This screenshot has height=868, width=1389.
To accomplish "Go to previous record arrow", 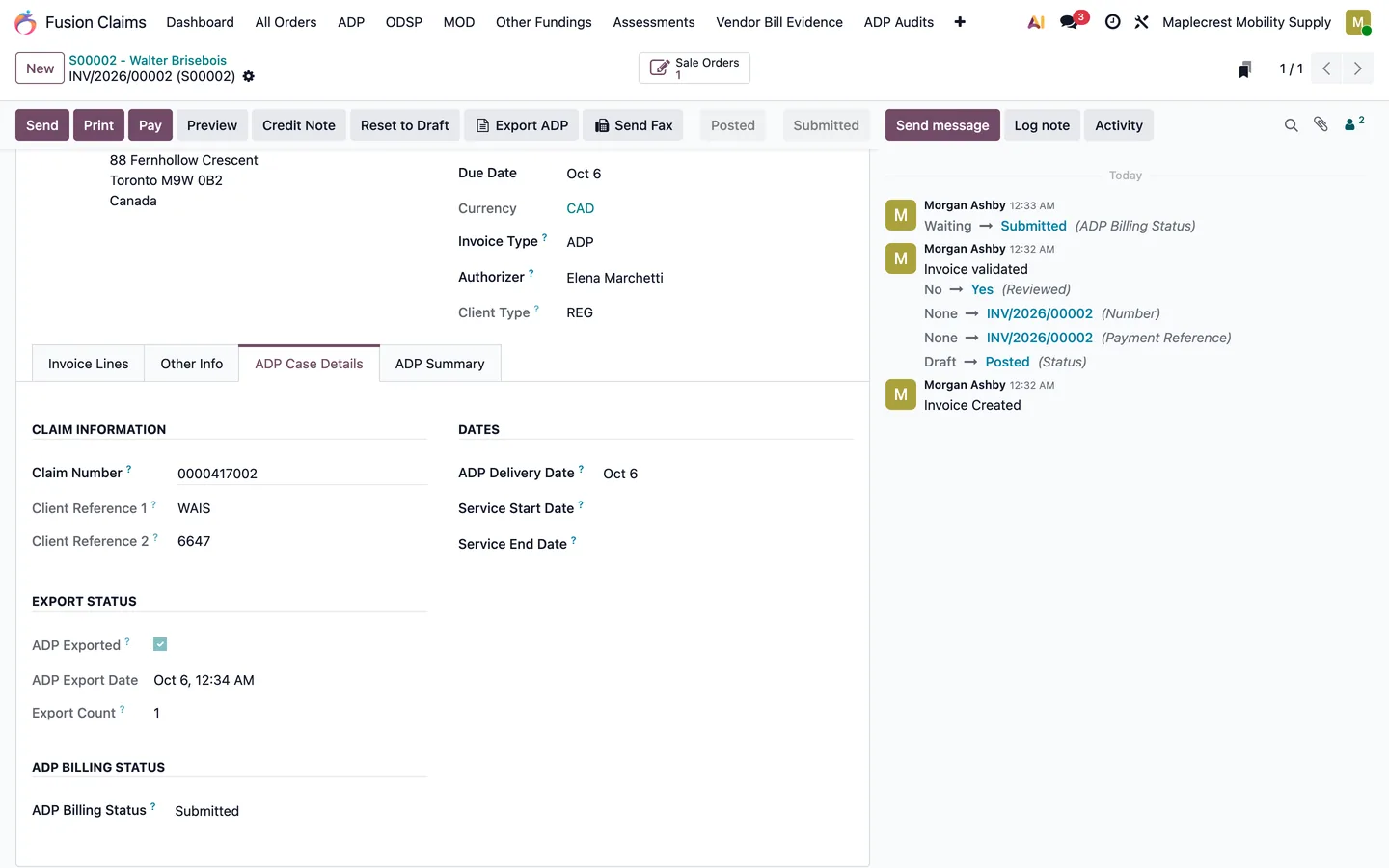I will [1326, 68].
